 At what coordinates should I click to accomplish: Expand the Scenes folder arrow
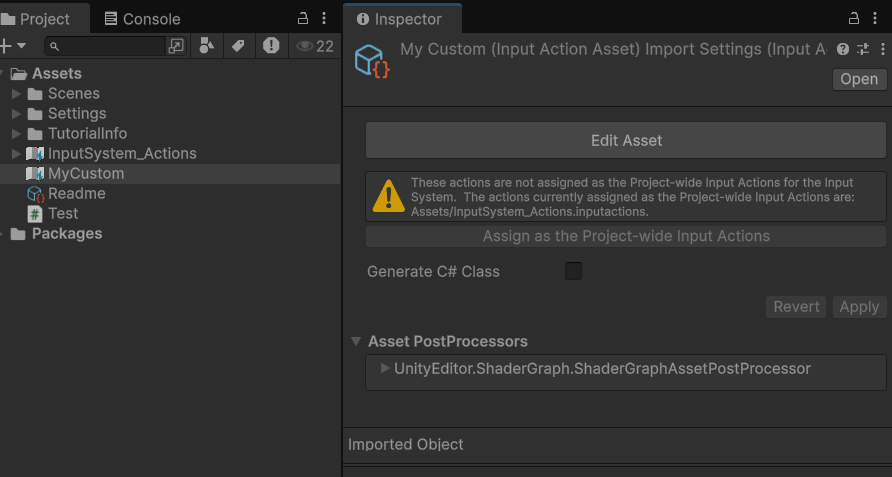(16, 93)
